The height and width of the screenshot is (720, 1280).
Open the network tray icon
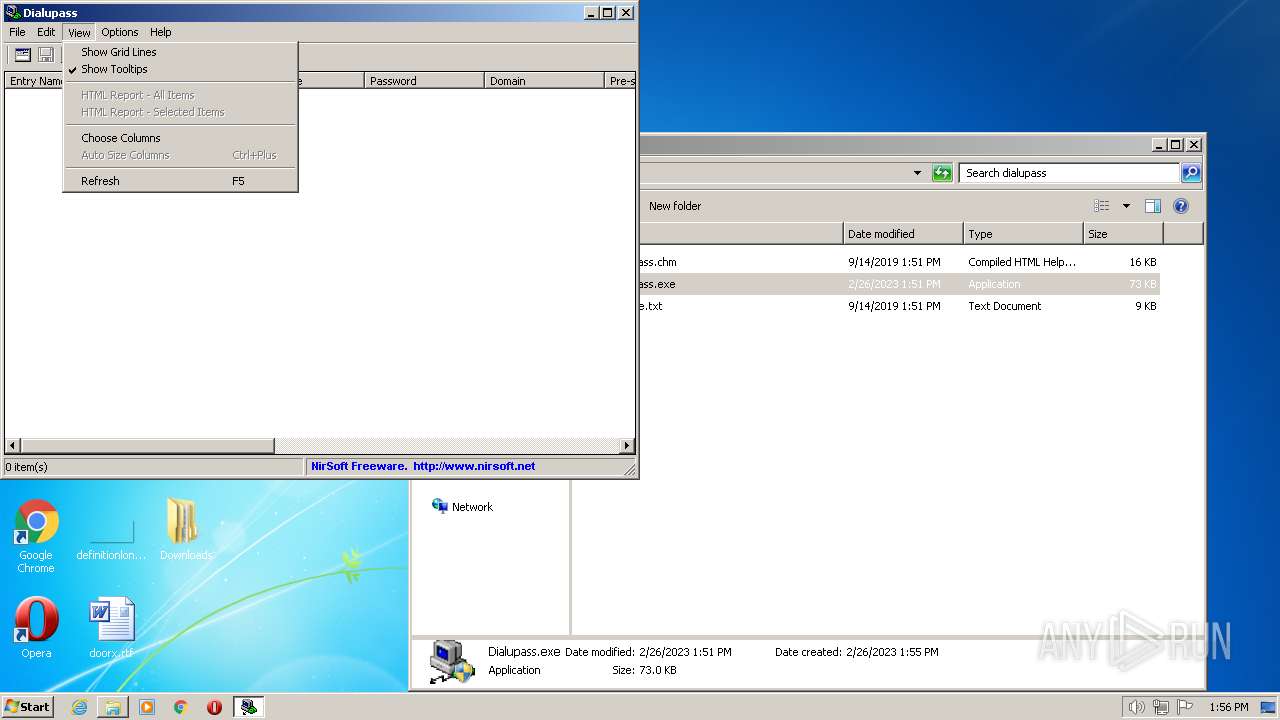[1160, 707]
